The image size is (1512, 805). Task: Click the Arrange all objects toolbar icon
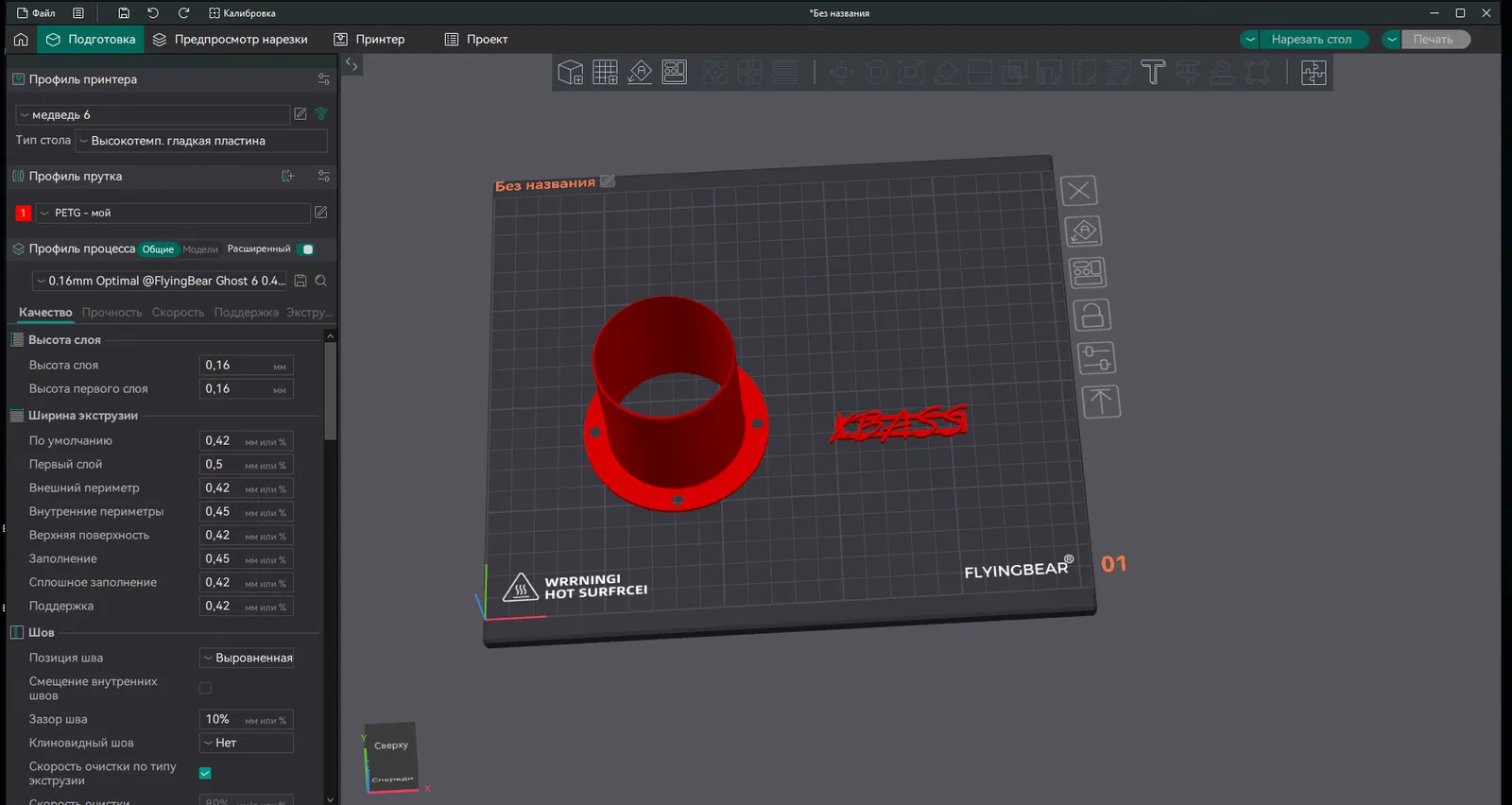point(675,73)
